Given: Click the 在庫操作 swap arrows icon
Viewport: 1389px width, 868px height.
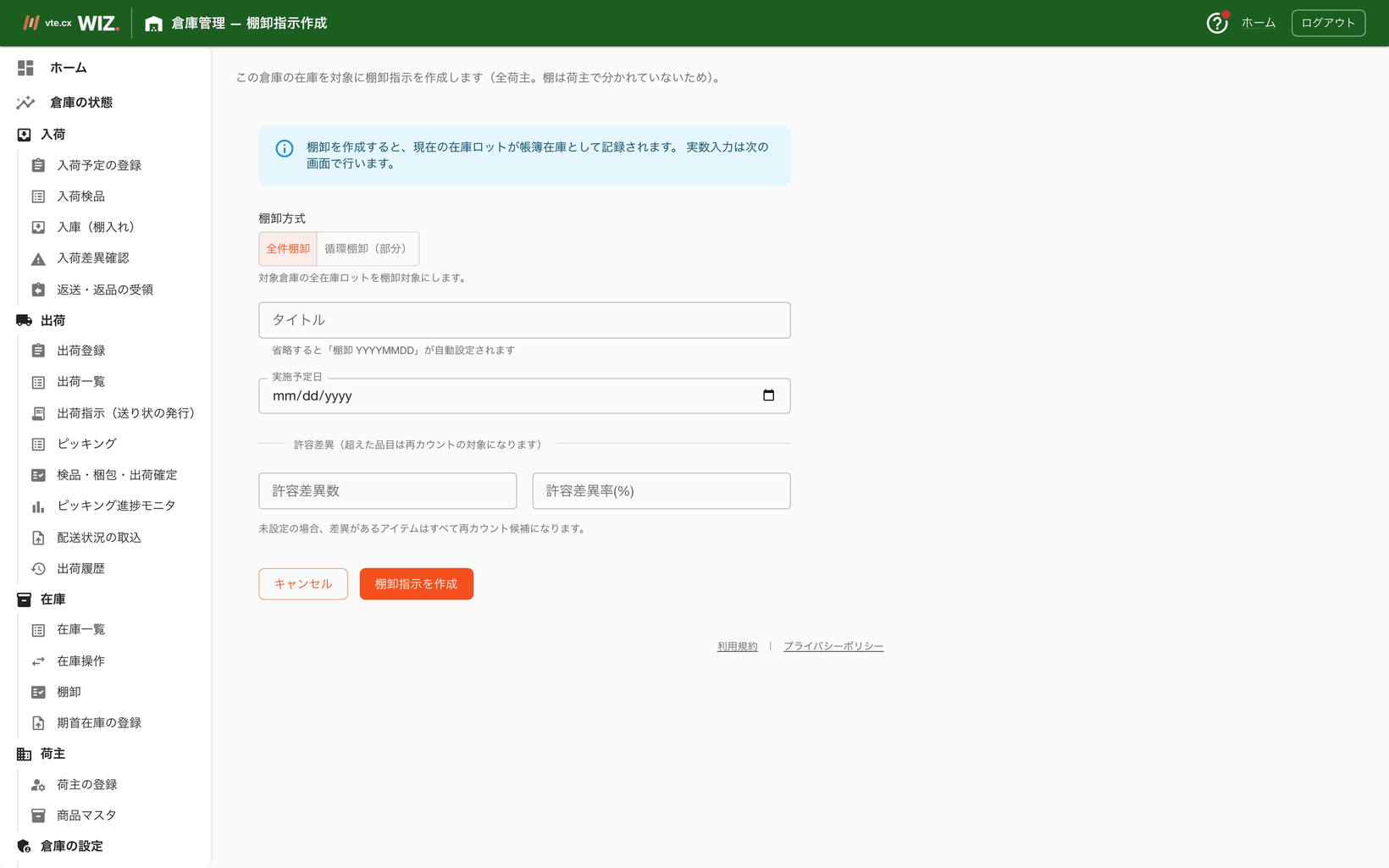Looking at the screenshot, I should point(38,661).
